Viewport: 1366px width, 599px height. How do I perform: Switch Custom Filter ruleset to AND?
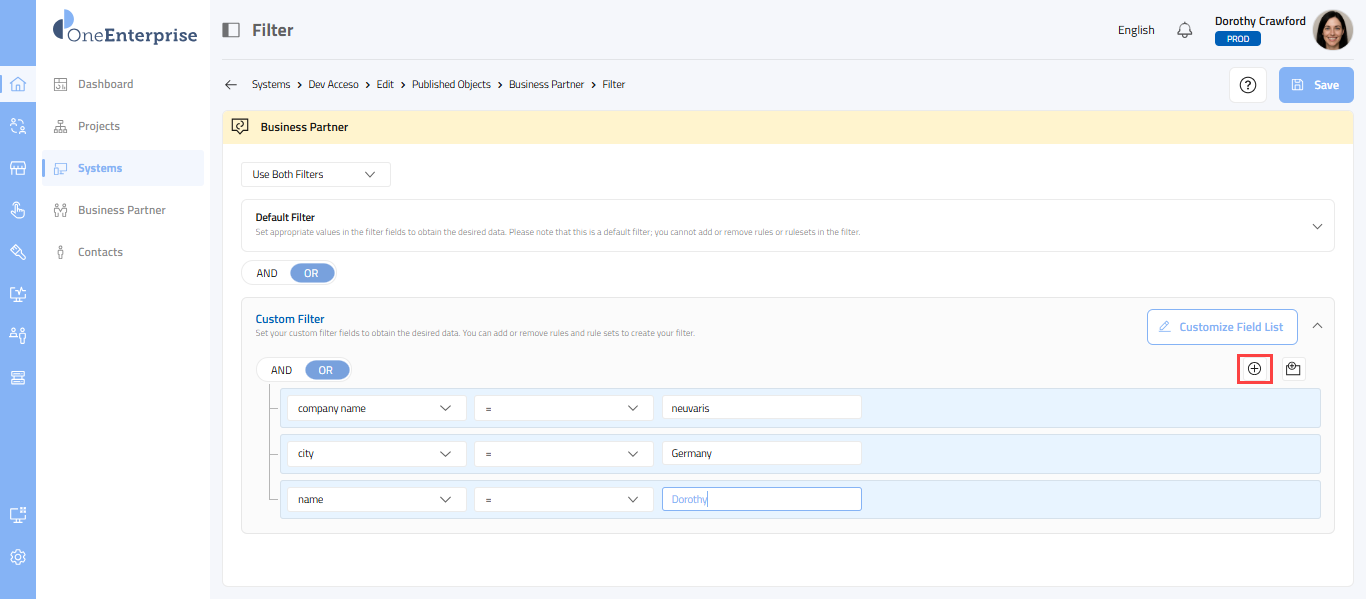click(x=282, y=370)
